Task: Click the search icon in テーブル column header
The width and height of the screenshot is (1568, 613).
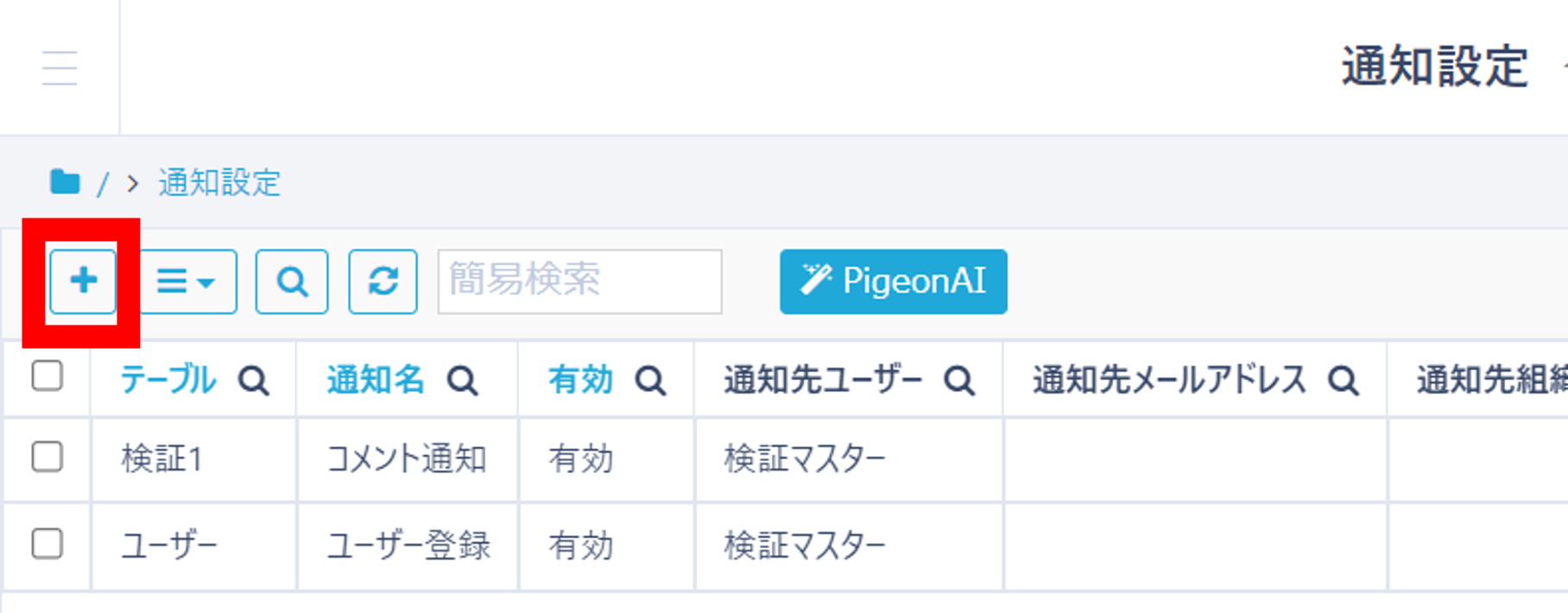Action: pos(255,380)
